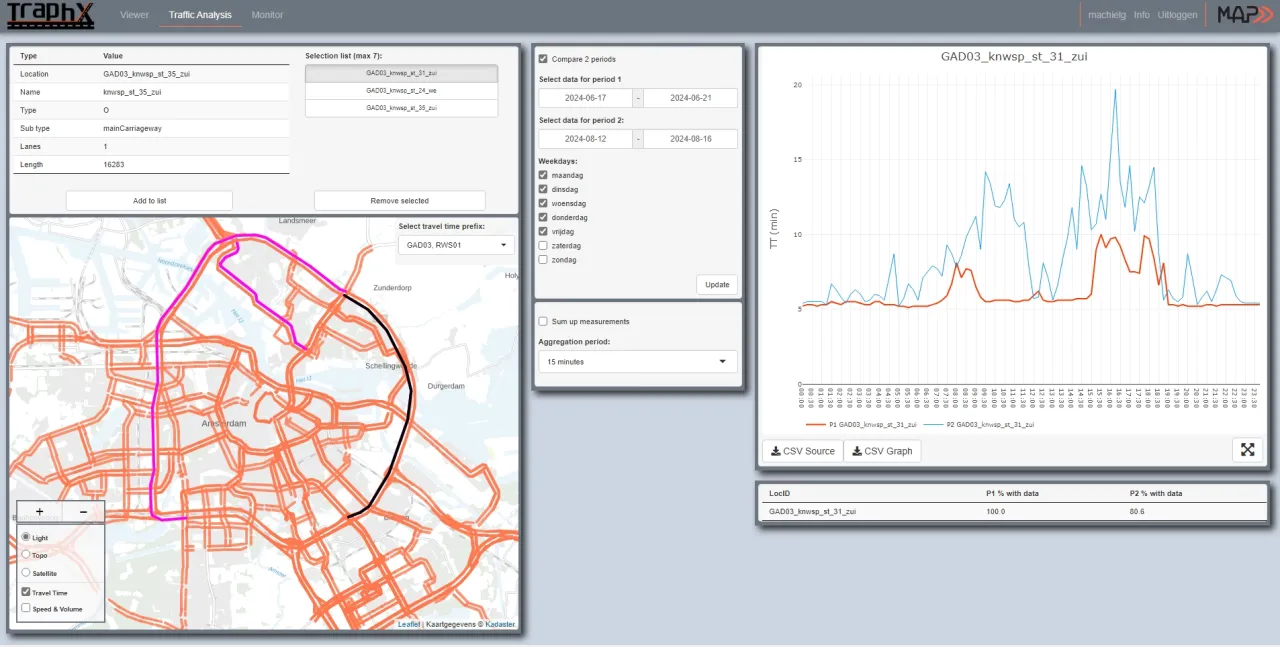Open the Monitor tab

coord(267,15)
